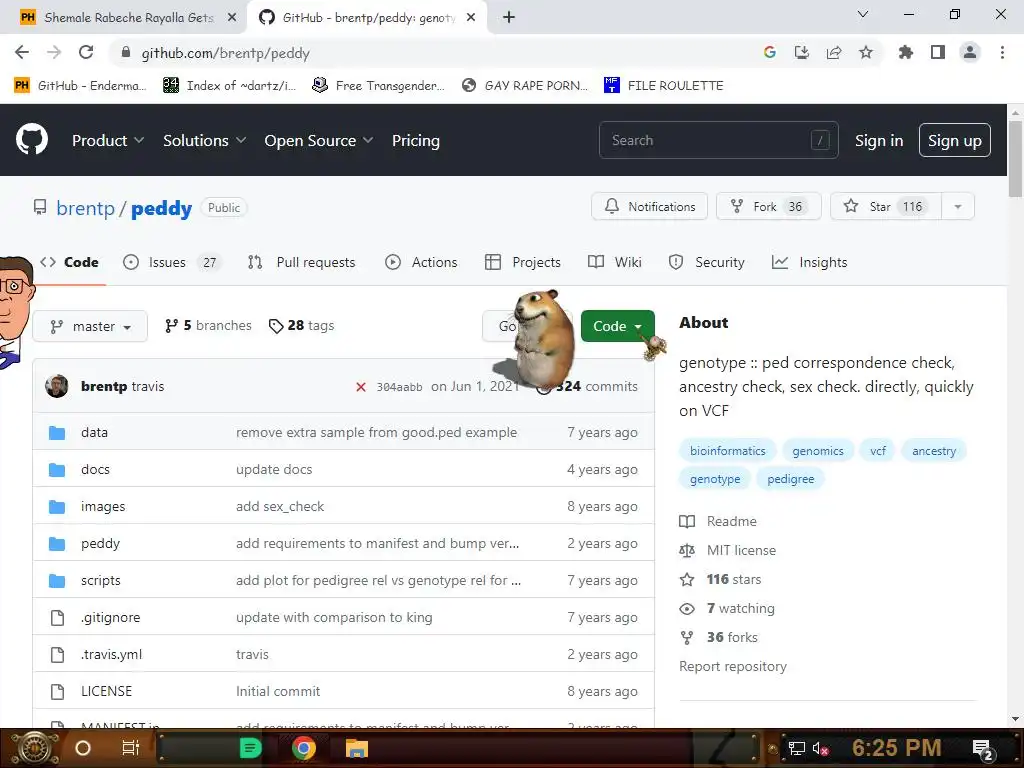
Task: Open the master branch dropdown
Action: tap(90, 326)
